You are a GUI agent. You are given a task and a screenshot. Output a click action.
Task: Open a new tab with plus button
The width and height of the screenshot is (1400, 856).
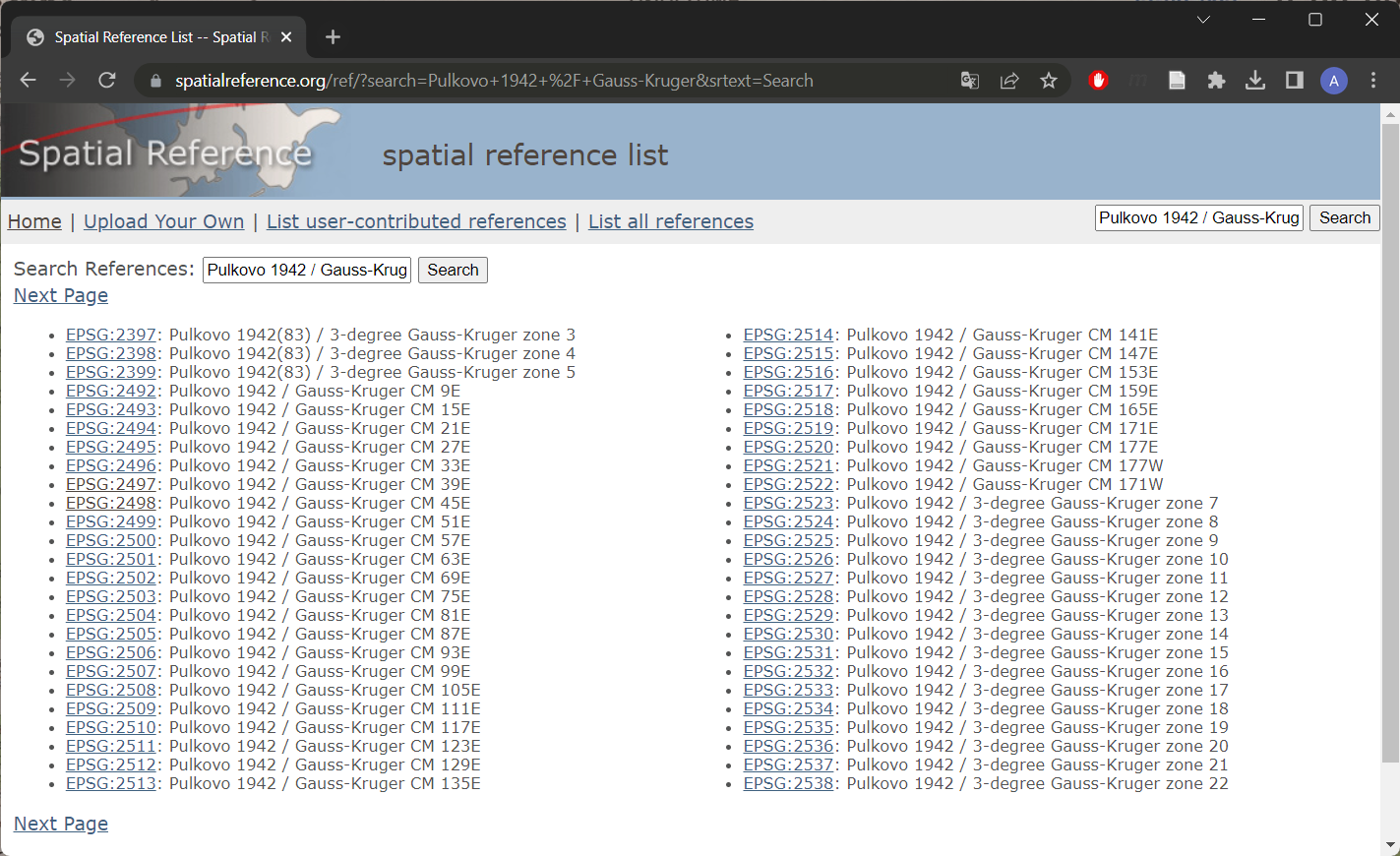click(333, 37)
